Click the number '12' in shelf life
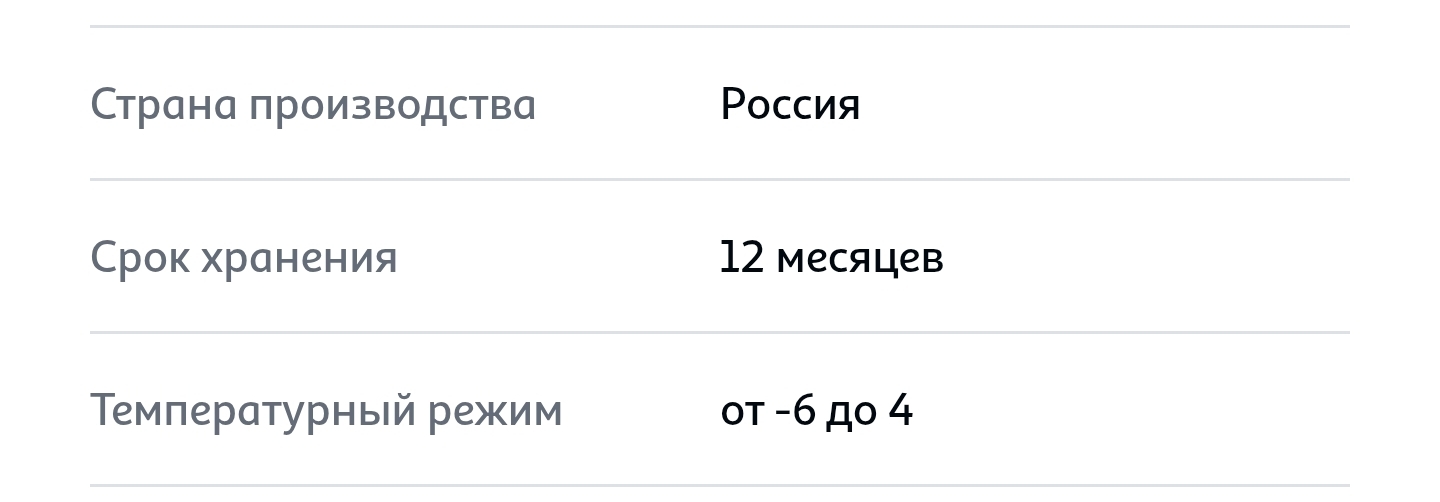This screenshot has height=502, width=1440. [742, 258]
